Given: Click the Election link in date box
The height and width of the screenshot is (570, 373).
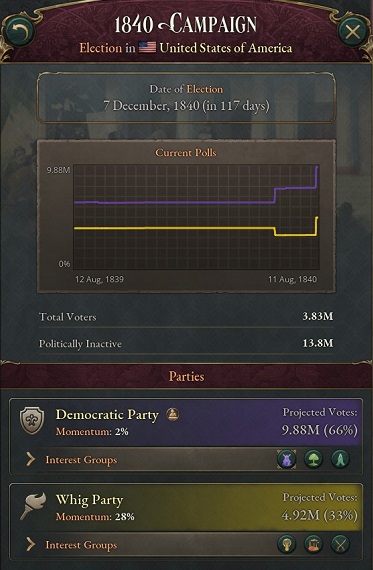Looking at the screenshot, I should [205, 89].
